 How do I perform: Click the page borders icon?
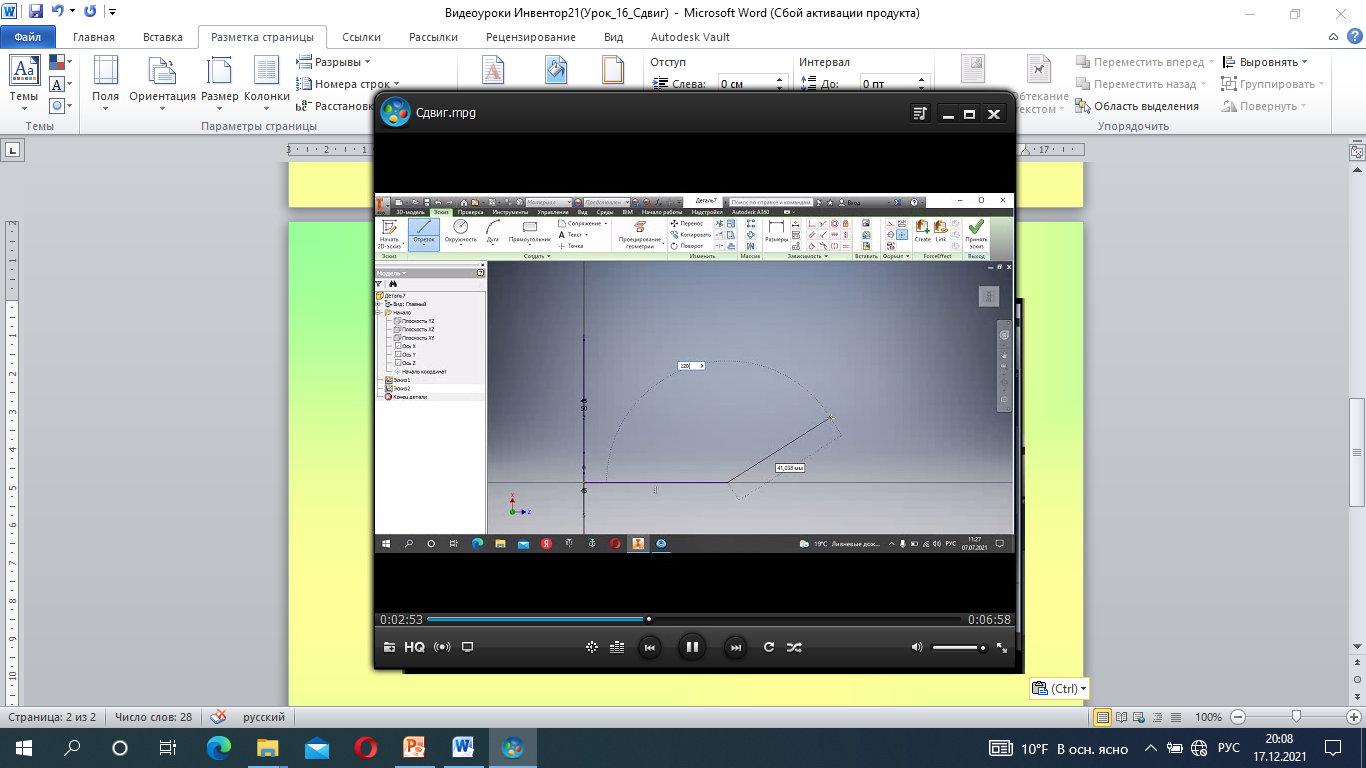pos(613,69)
